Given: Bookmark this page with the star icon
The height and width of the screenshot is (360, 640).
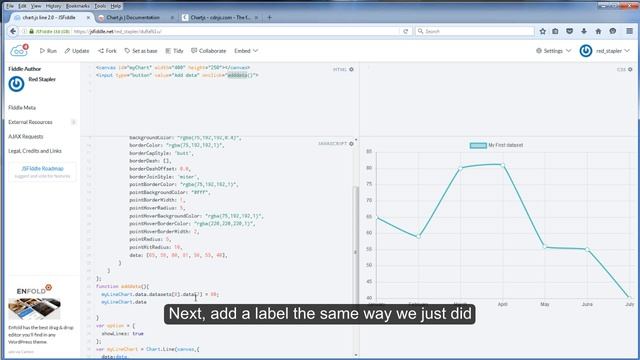Looking at the screenshot, I should (542, 31).
